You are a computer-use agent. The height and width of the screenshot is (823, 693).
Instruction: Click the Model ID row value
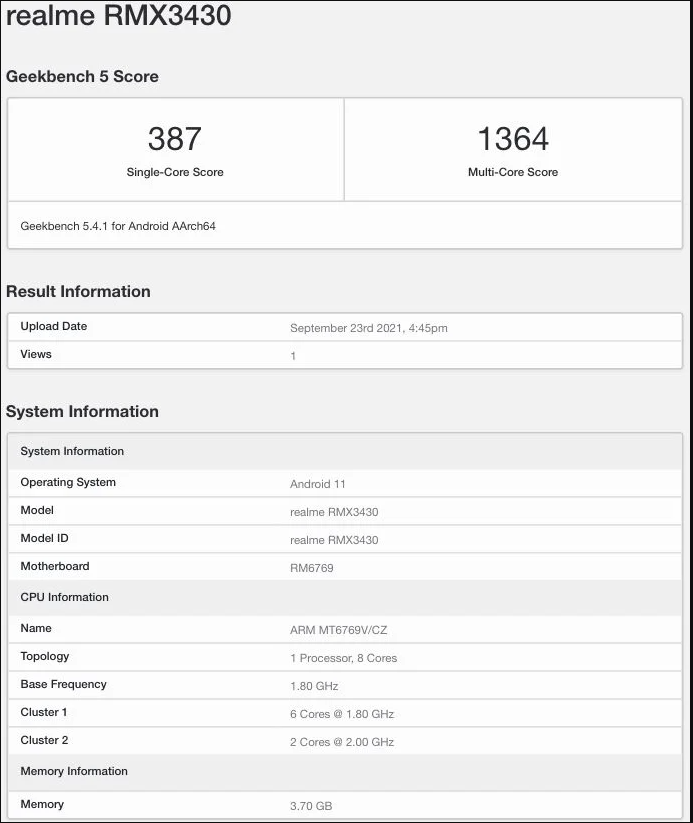click(x=334, y=540)
